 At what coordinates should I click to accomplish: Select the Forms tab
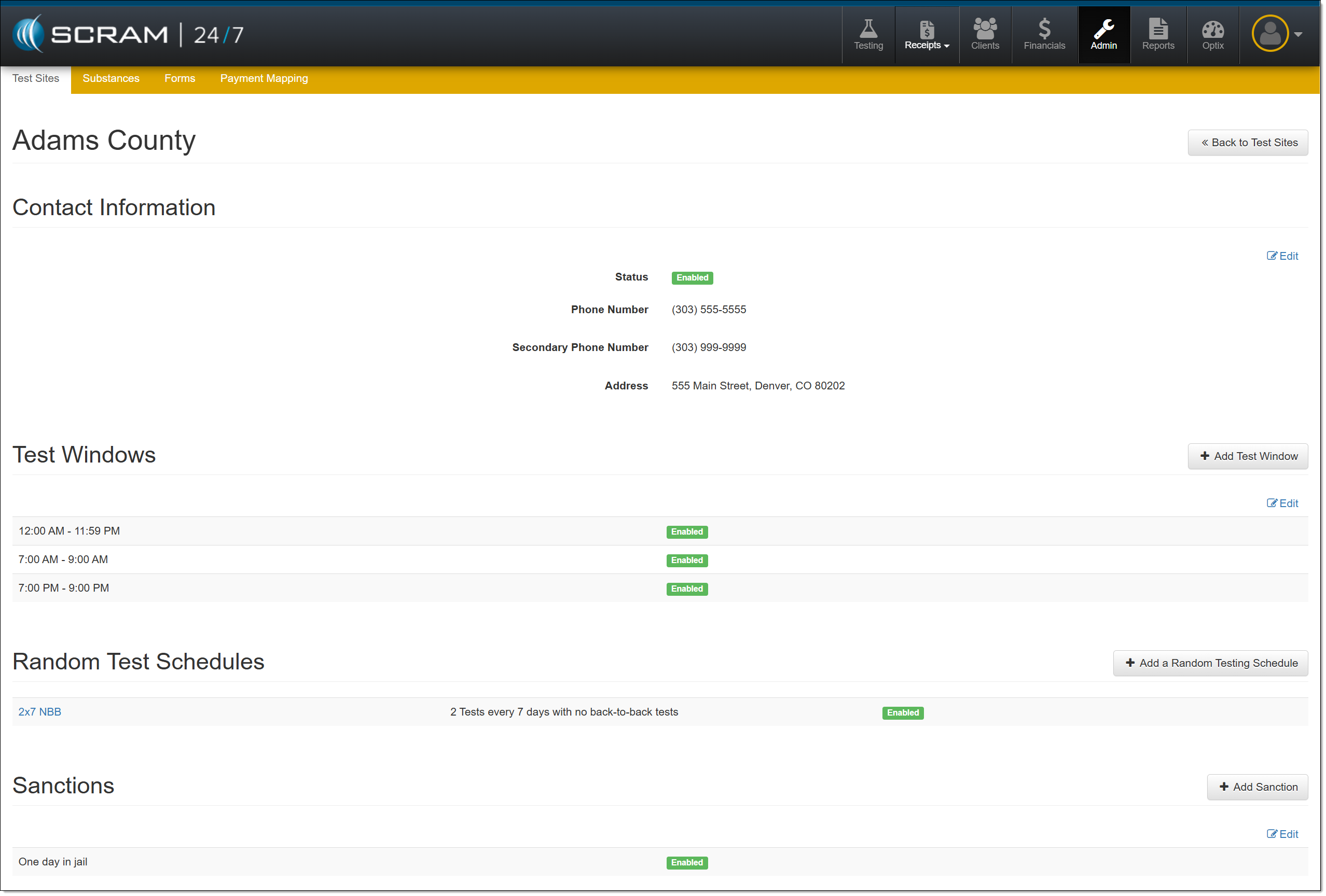(x=179, y=78)
